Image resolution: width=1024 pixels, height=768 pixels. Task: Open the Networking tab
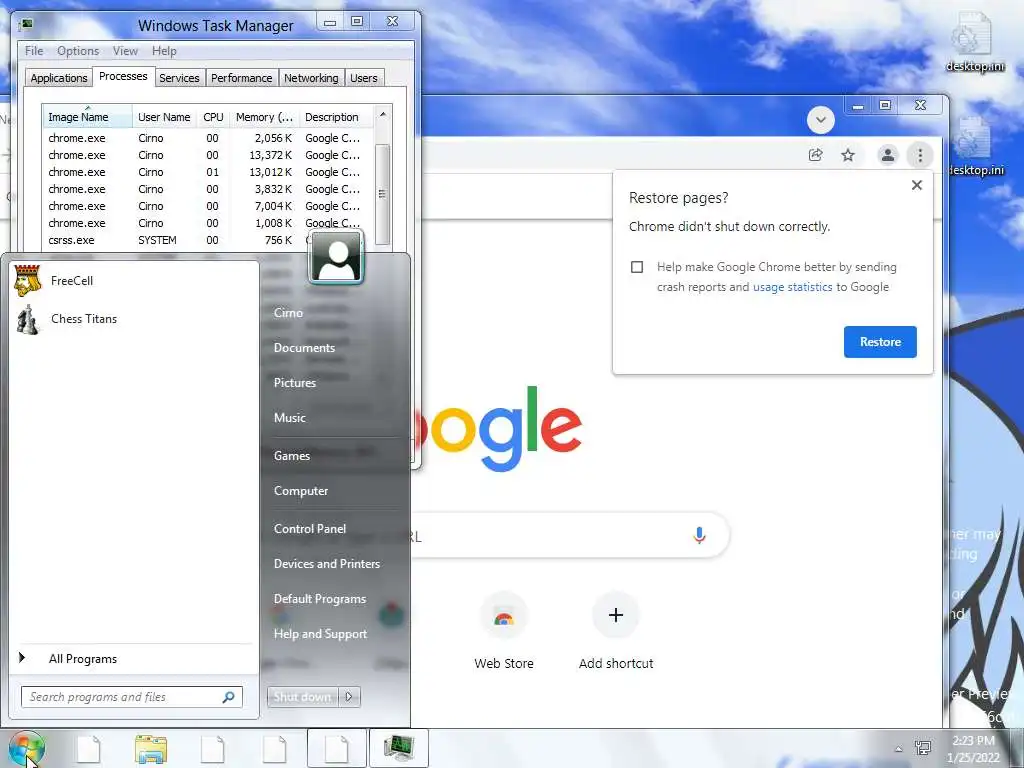(x=311, y=78)
